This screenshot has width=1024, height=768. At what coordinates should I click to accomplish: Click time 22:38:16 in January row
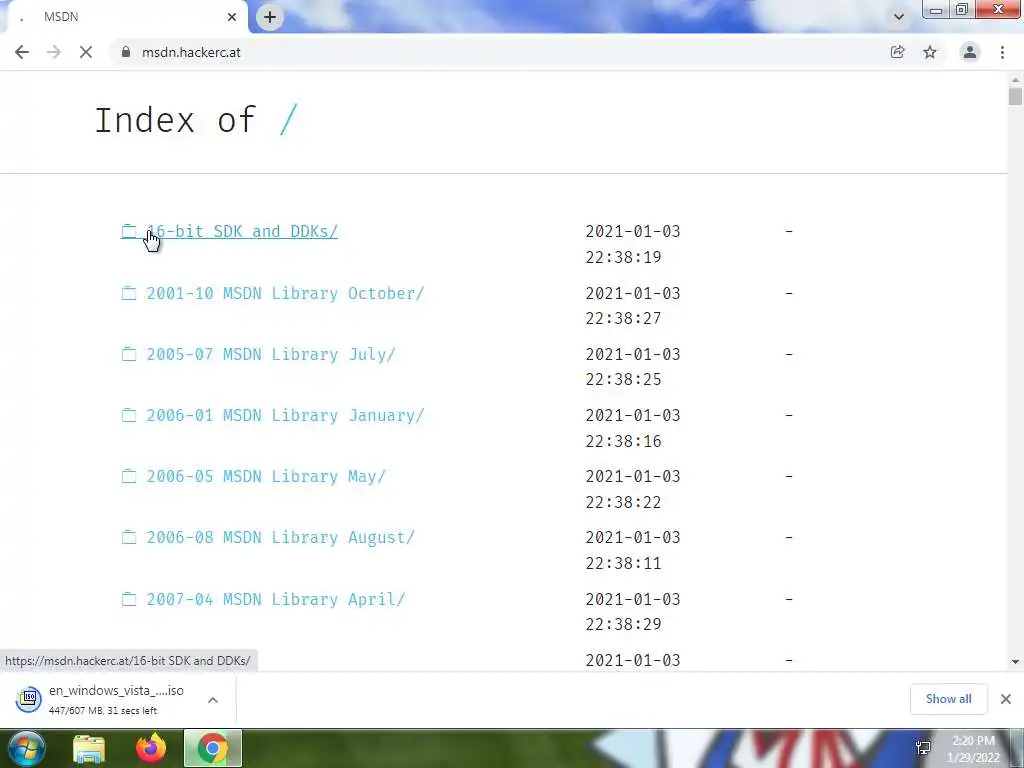coord(624,441)
